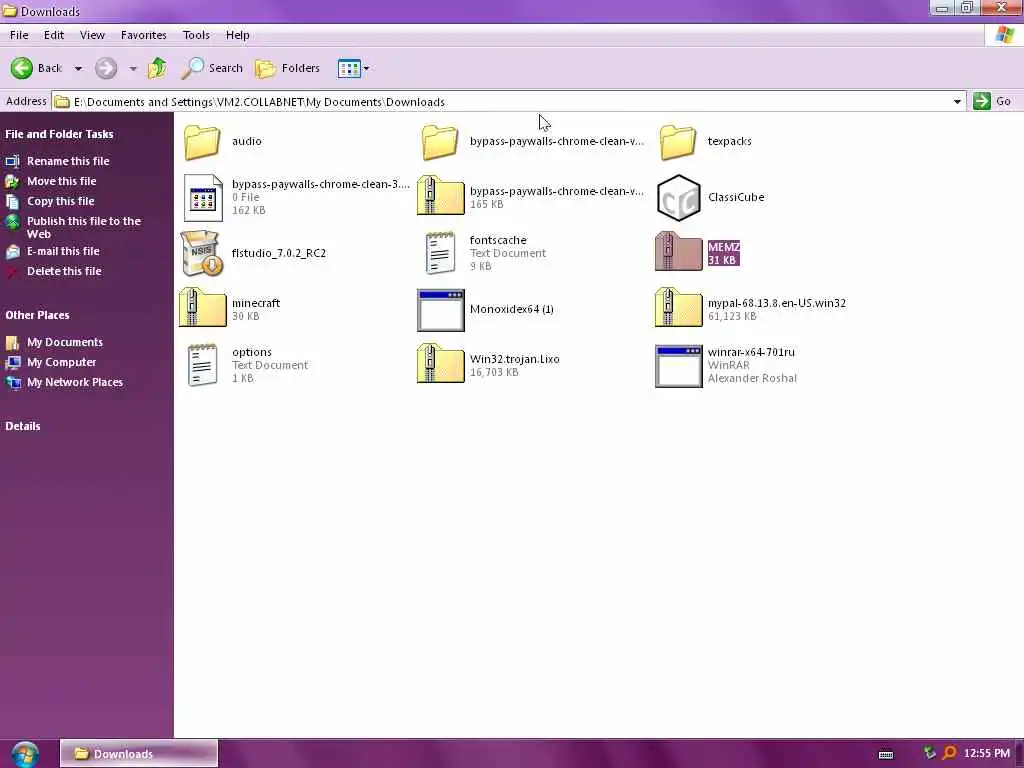Collapse the File and Folder Tasks section
Screen dimensions: 1024x768
point(59,134)
